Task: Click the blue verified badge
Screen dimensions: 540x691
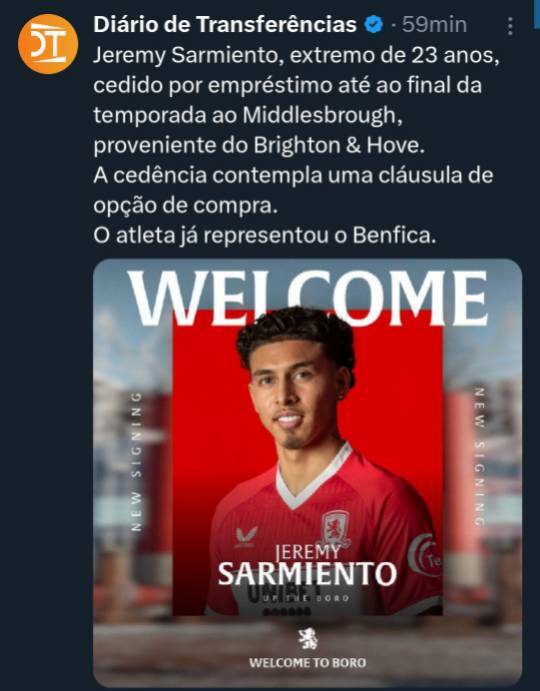Action: tap(374, 24)
